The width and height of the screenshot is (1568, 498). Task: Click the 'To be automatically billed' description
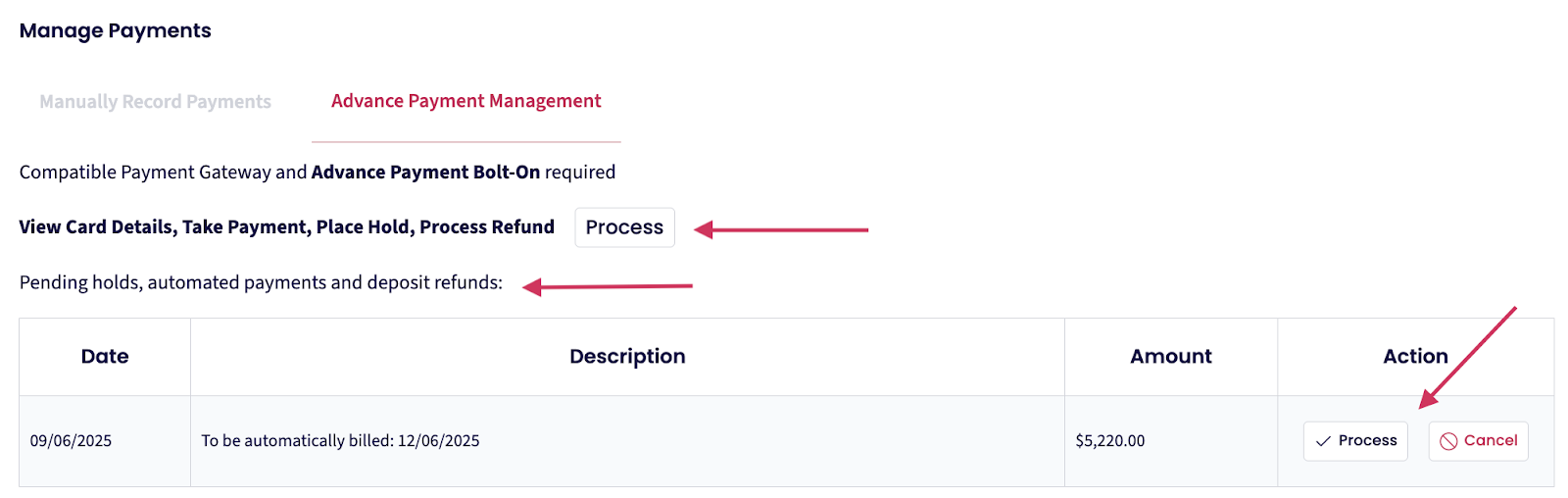click(340, 441)
